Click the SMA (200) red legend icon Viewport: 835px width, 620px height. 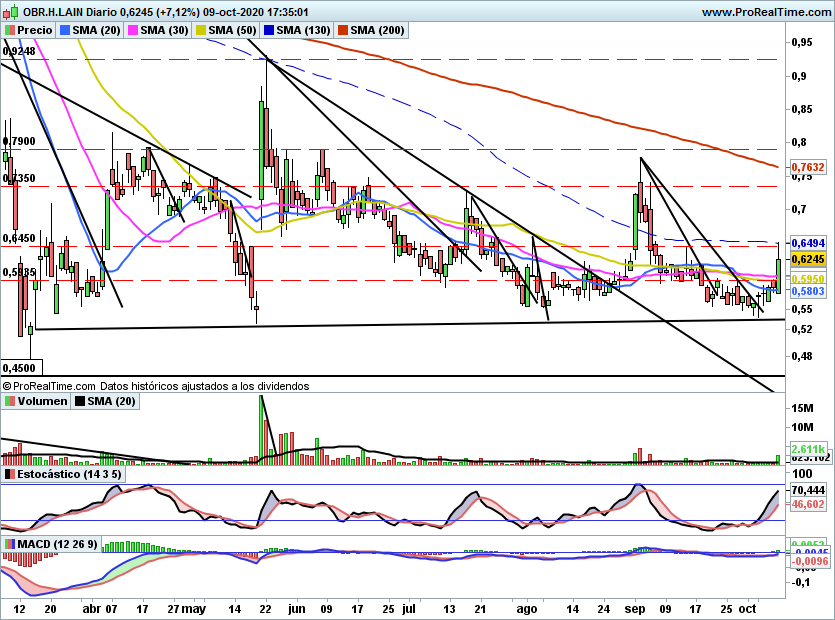(342, 30)
